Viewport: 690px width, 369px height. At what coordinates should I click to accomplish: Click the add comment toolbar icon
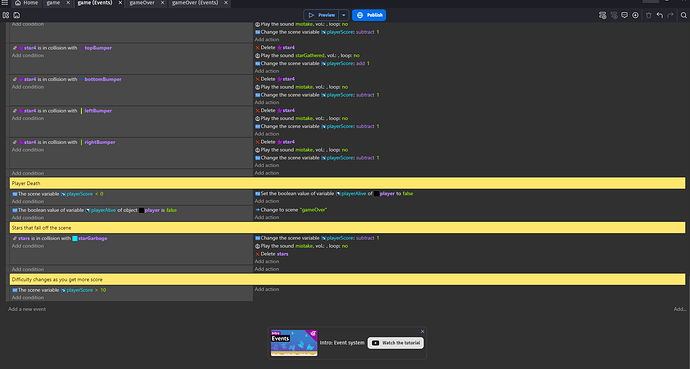tap(624, 15)
